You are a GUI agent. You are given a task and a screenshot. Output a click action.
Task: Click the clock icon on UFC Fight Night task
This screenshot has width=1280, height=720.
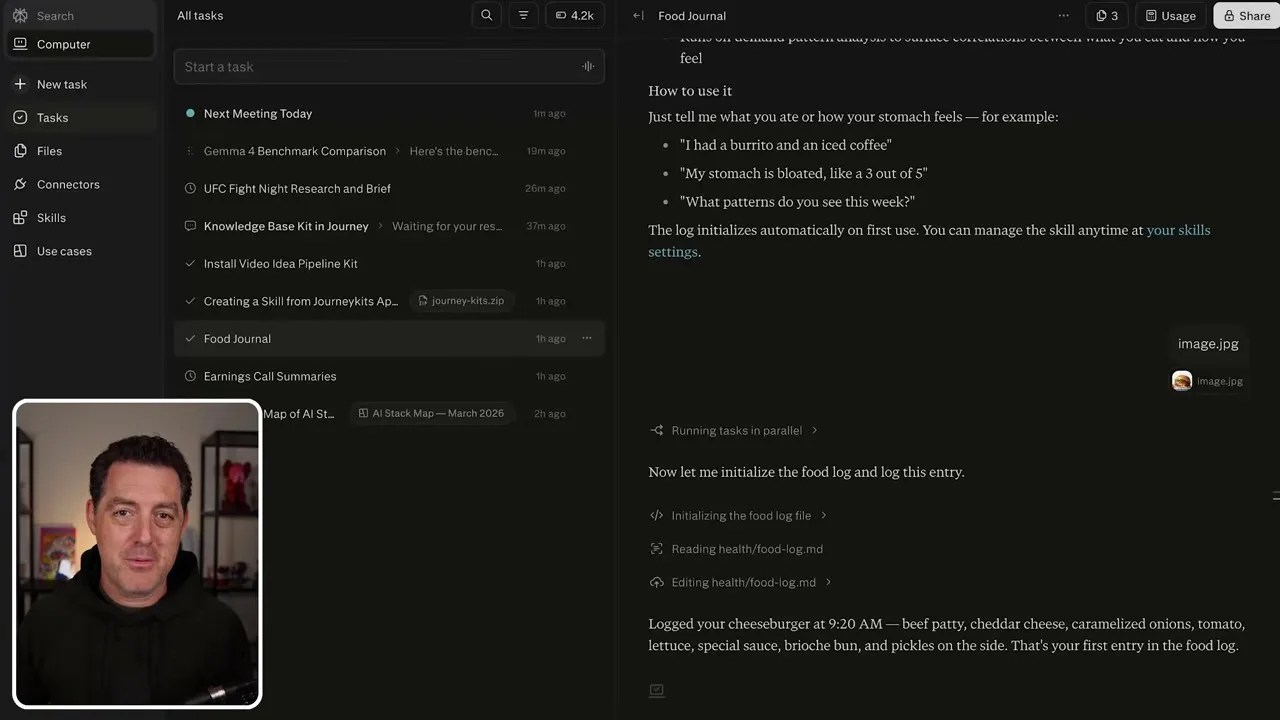tap(190, 189)
